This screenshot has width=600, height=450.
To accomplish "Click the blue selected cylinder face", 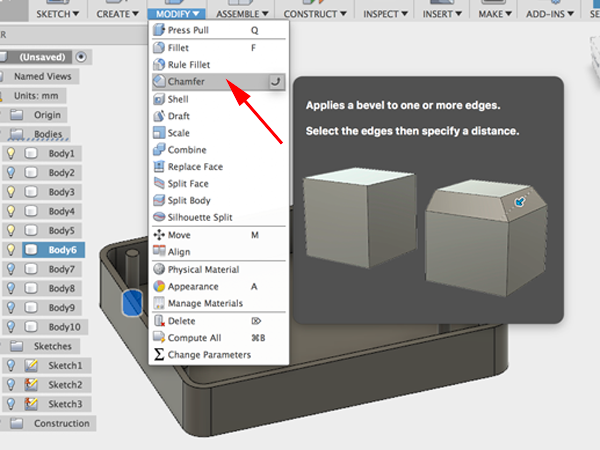I will click(132, 302).
